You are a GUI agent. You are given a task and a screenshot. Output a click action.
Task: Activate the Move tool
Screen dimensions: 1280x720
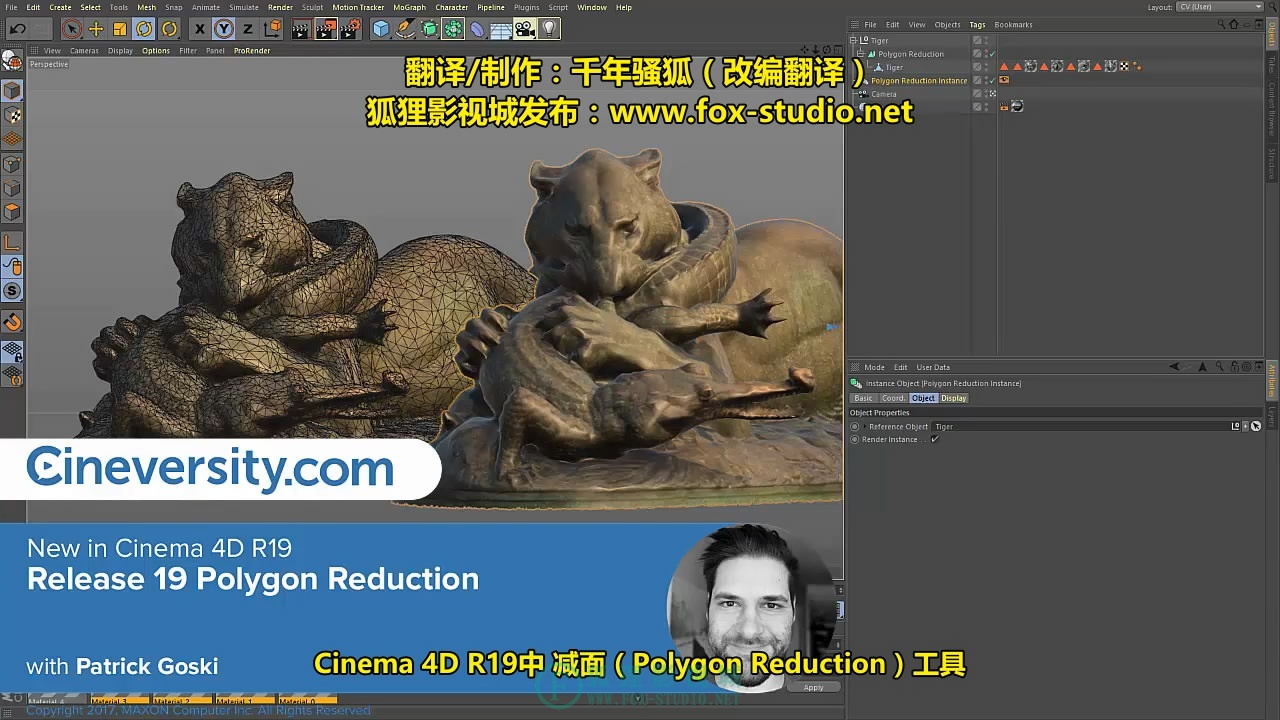pos(96,29)
